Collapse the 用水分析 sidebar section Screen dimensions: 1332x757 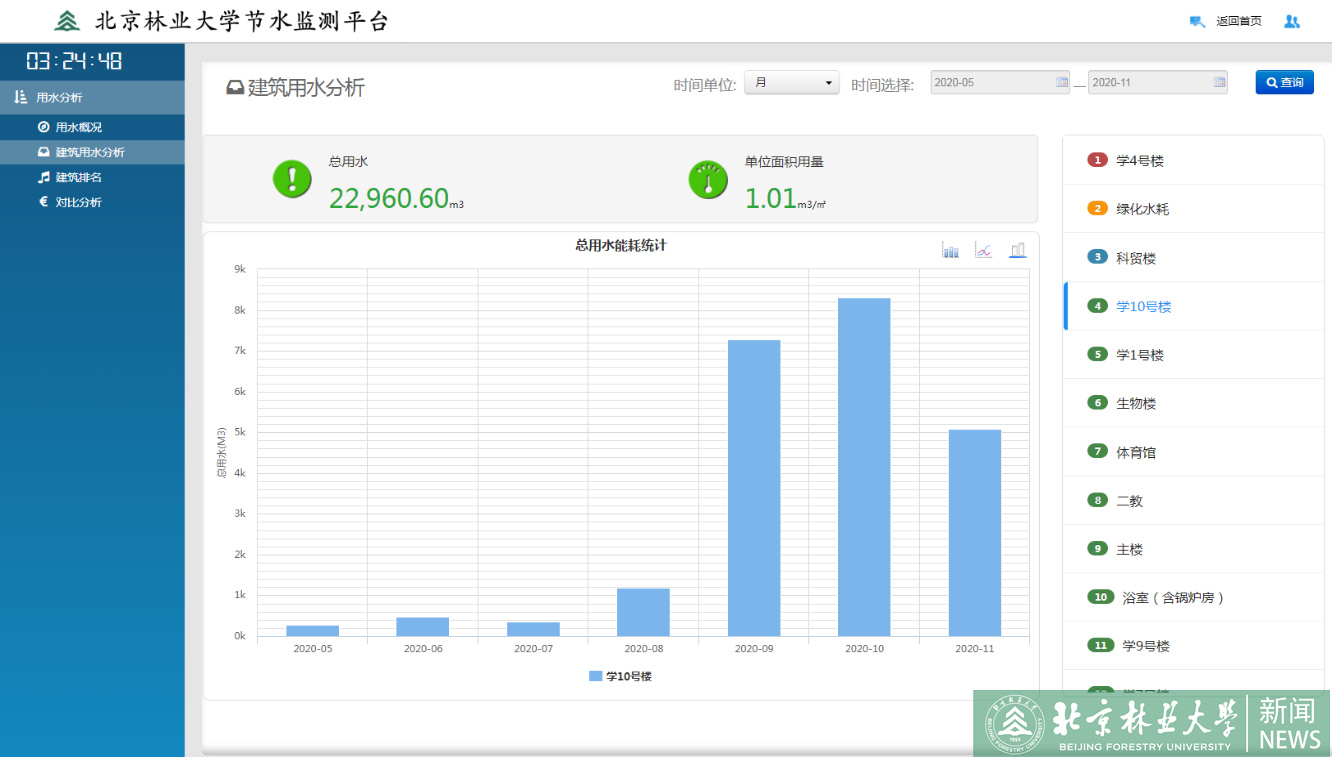pyautogui.click(x=92, y=97)
